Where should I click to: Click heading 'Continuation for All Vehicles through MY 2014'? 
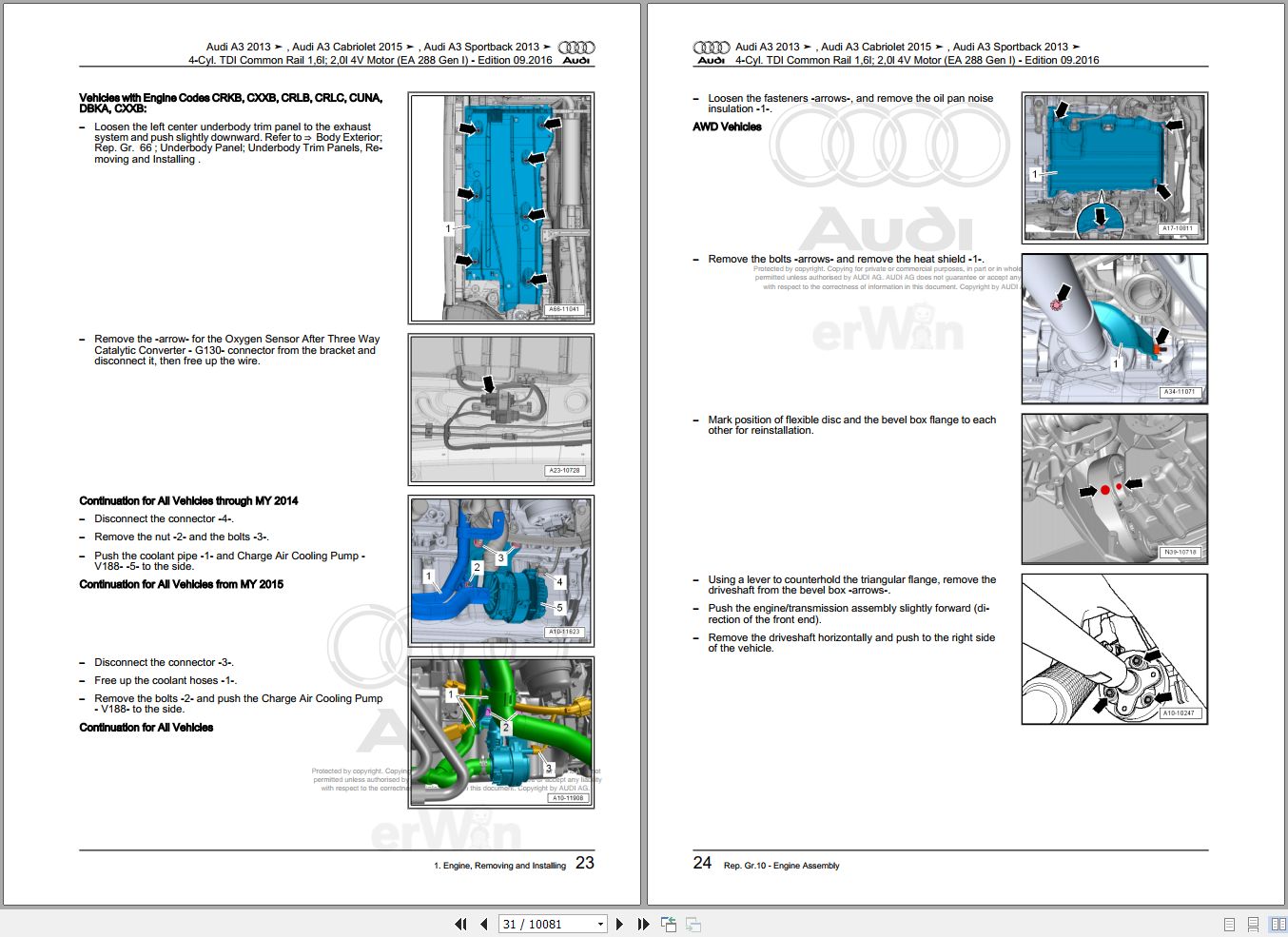pos(188,501)
